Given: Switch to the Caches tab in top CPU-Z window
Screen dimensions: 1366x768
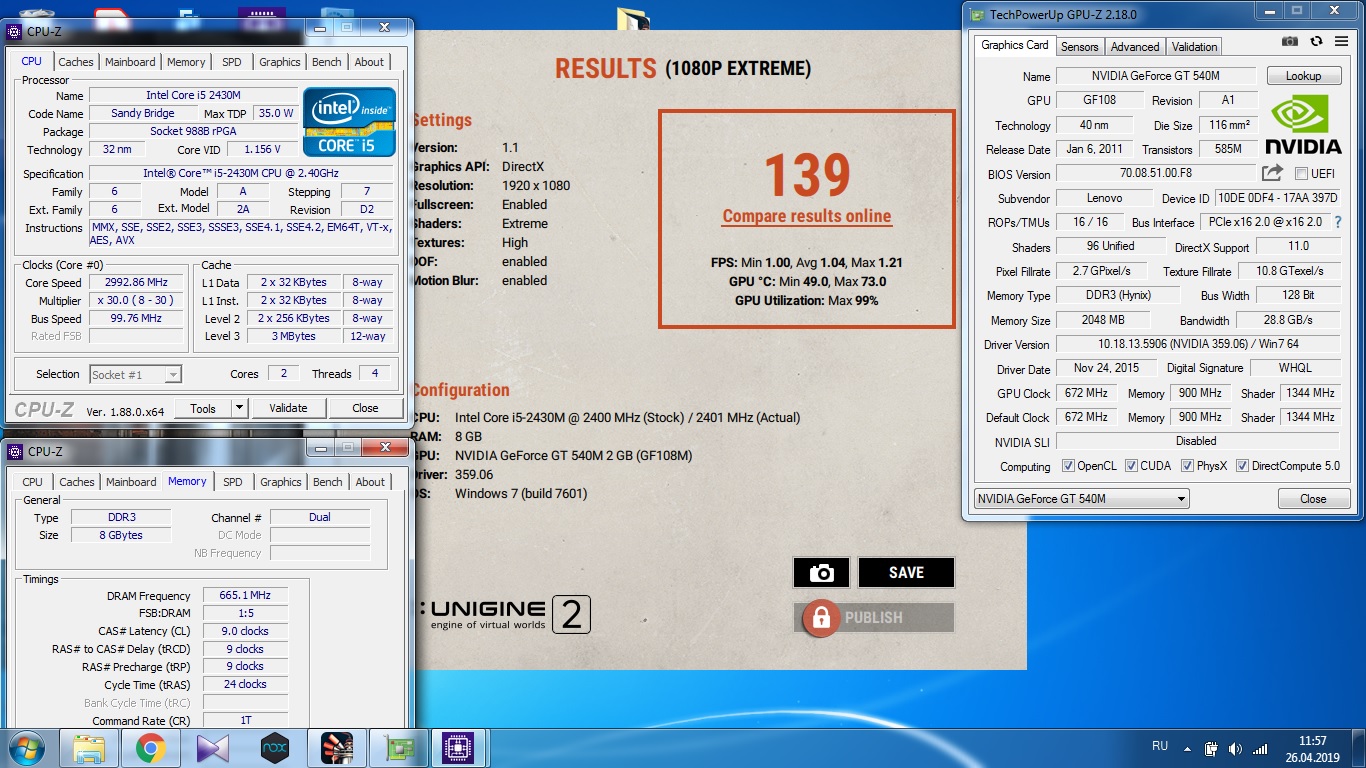Looking at the screenshot, I should tap(76, 62).
